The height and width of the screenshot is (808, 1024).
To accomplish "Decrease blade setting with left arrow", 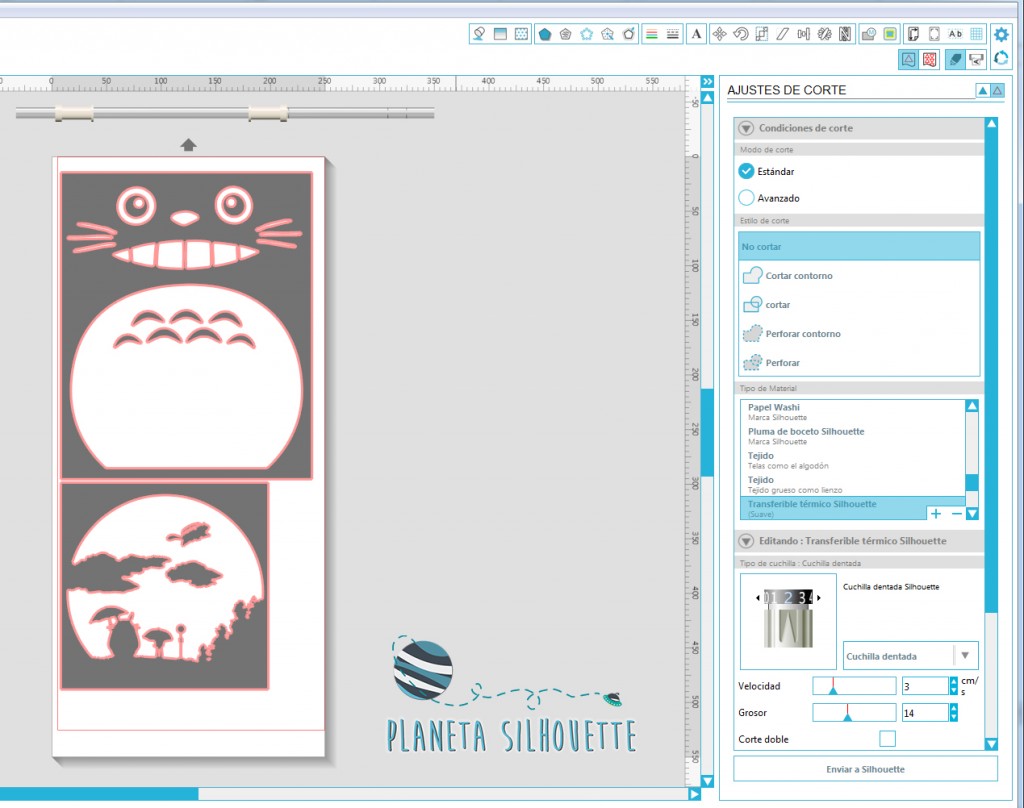I will [x=758, y=598].
